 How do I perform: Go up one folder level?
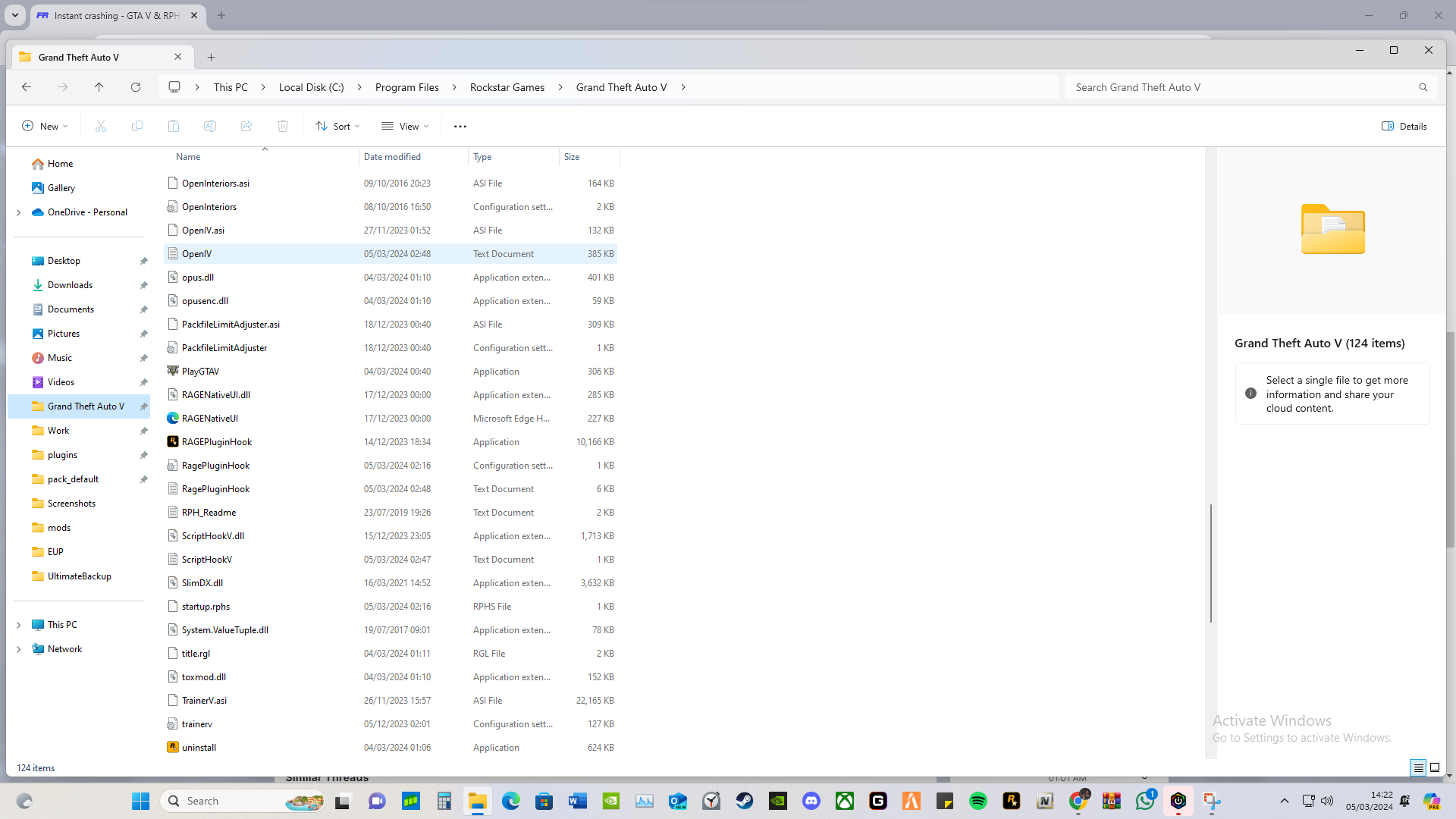pyautogui.click(x=99, y=87)
